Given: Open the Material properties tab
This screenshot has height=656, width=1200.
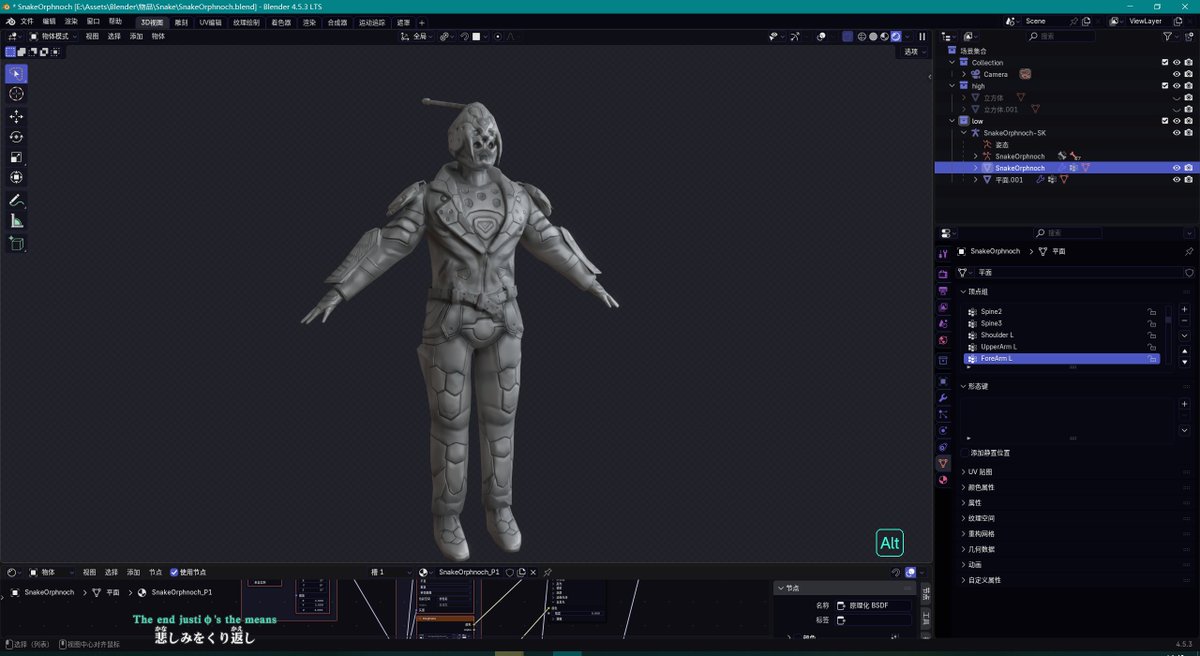Looking at the screenshot, I should (x=943, y=480).
